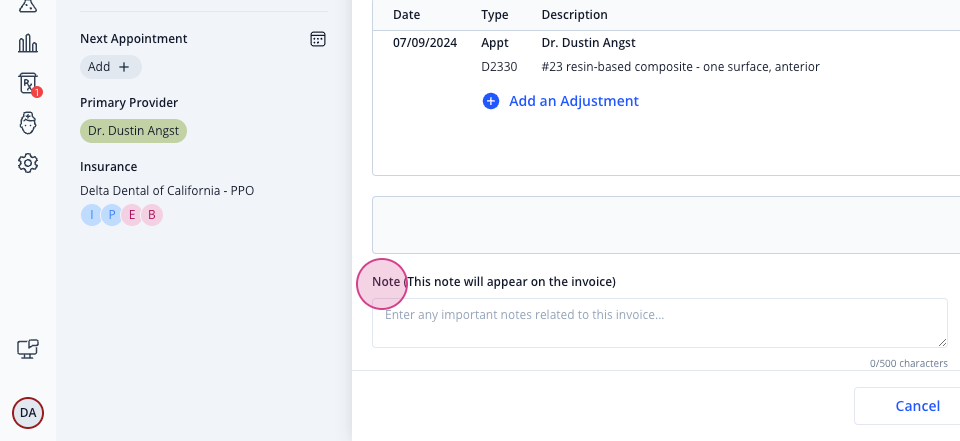This screenshot has width=960, height=441.
Task: Open the patient face sidebar icon
Action: tap(28, 123)
